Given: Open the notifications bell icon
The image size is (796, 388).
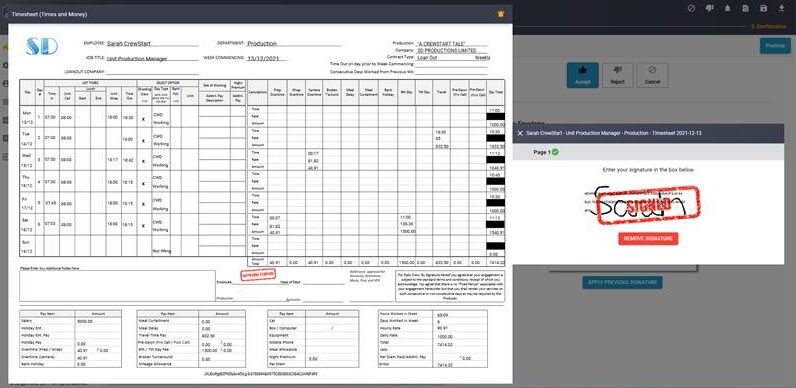Looking at the screenshot, I should pos(727,8).
